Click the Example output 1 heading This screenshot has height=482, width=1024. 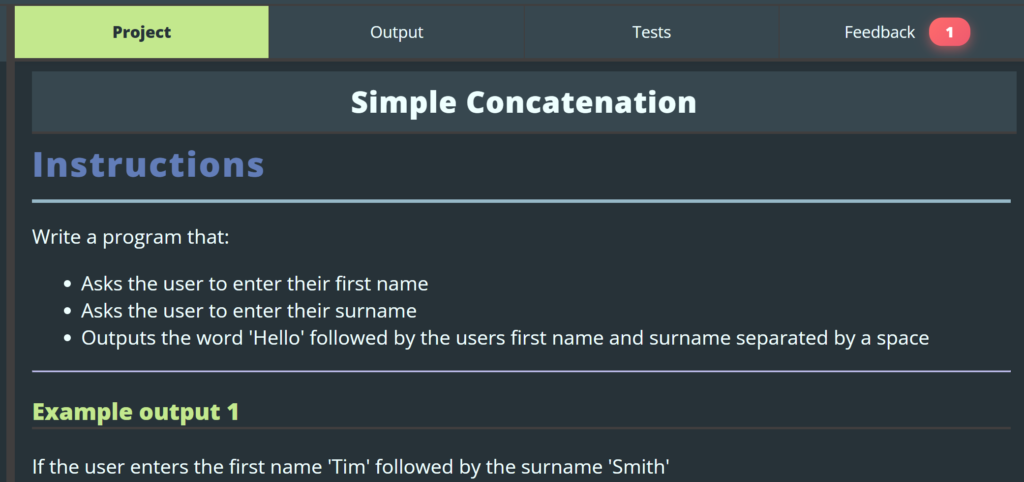135,411
